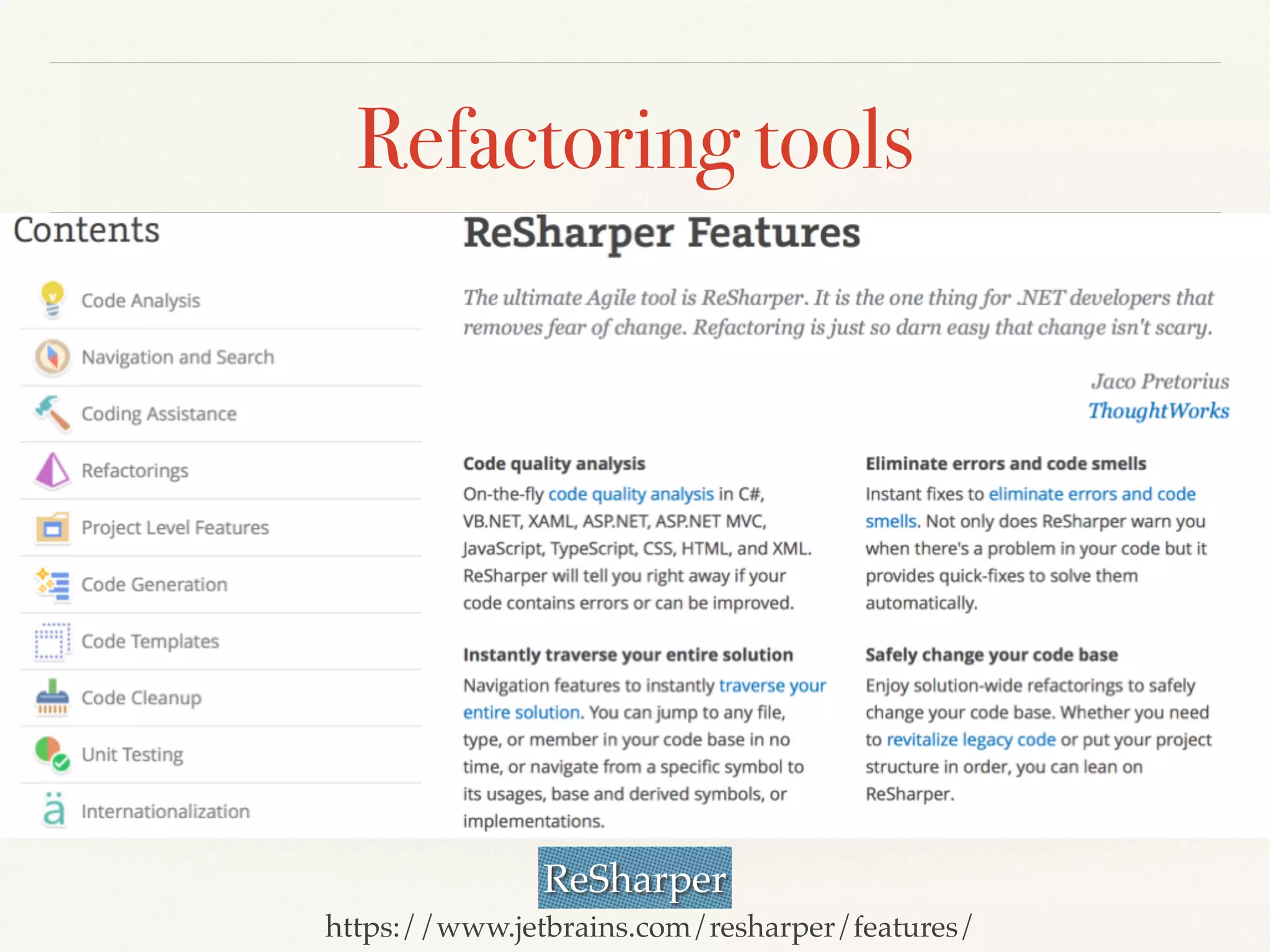Click the Project Level Features folder icon
Image resolution: width=1270 pixels, height=952 pixels.
53,527
